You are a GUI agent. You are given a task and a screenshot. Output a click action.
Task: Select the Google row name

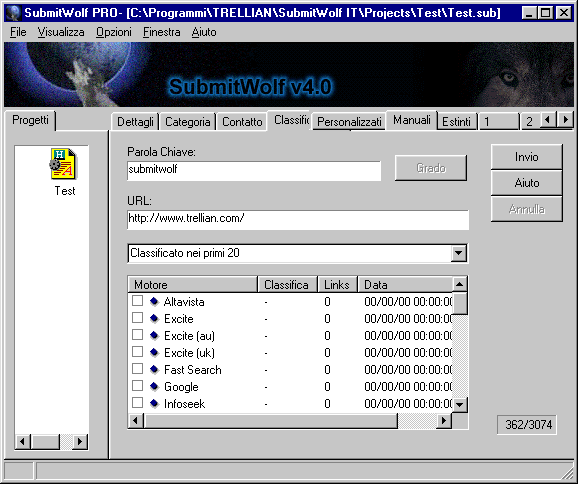(181, 387)
